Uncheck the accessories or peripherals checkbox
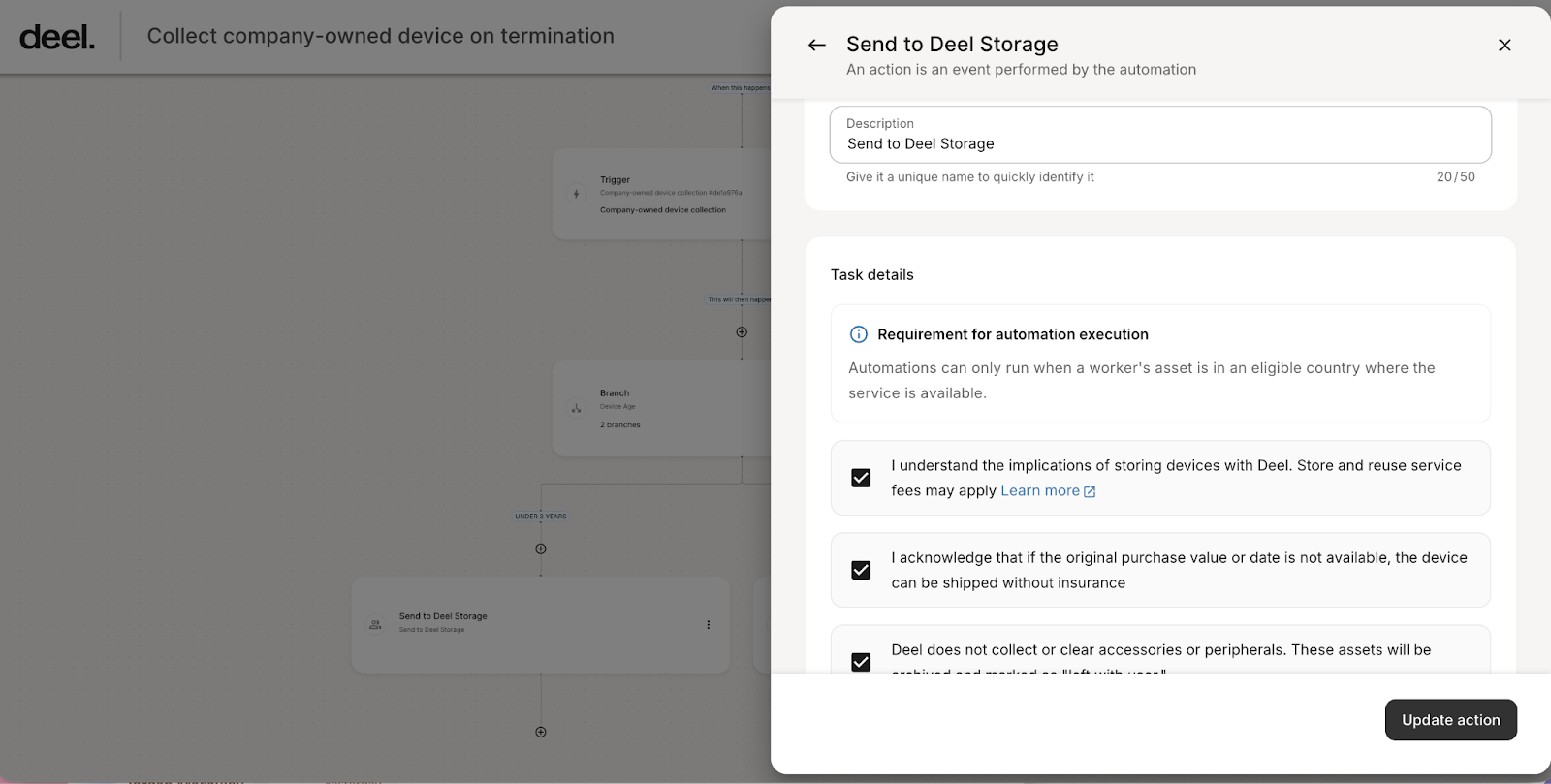The height and width of the screenshot is (784, 1551). 861,662
